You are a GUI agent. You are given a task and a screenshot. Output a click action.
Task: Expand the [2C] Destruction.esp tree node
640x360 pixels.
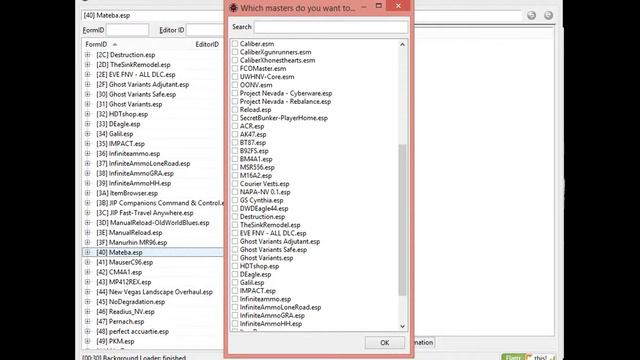[87, 55]
